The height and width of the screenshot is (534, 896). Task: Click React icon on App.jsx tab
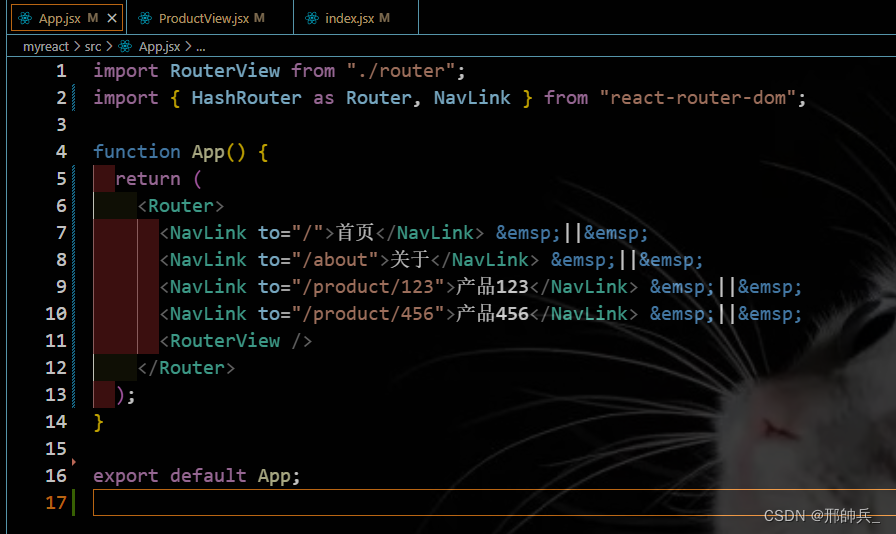click(25, 18)
